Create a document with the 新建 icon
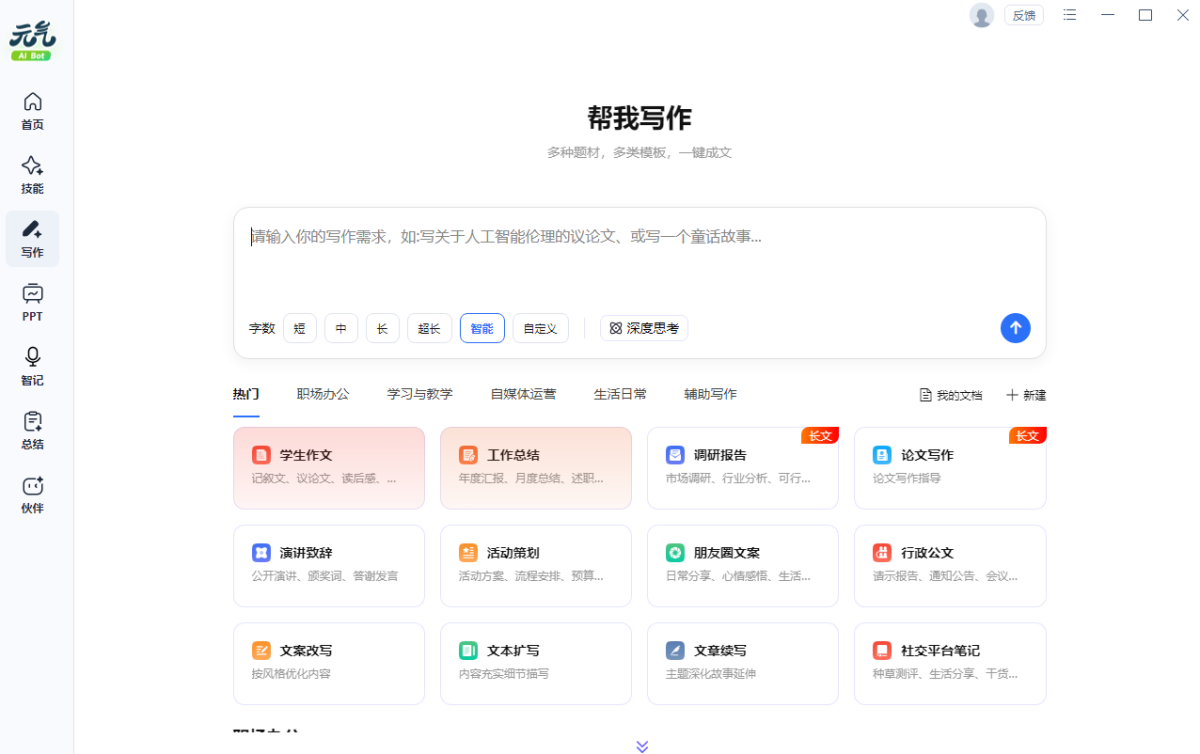The width and height of the screenshot is (1200, 754). (1025, 394)
